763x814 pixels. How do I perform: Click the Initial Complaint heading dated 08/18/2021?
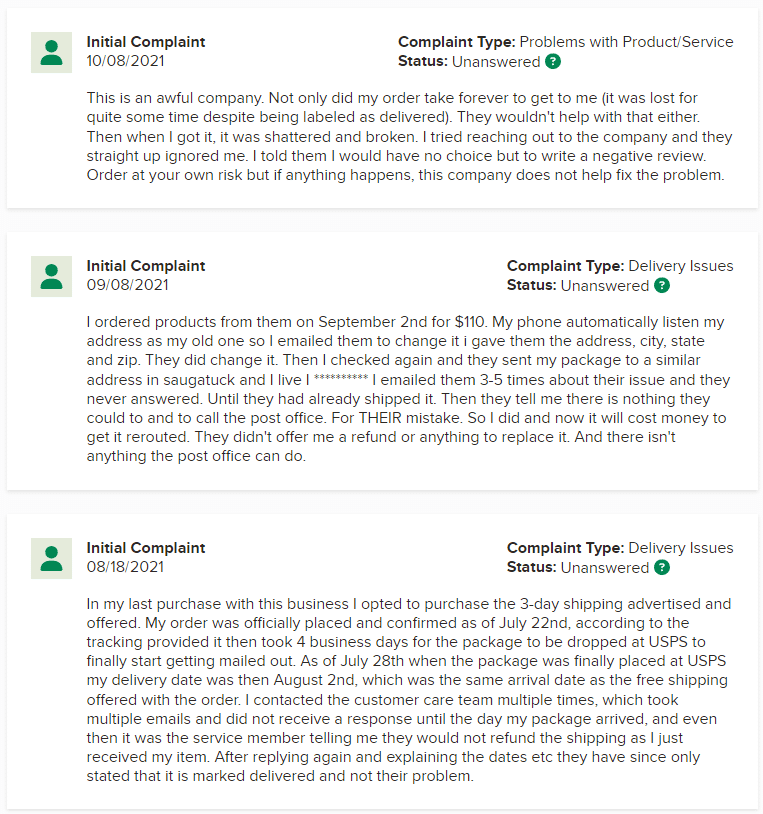point(146,548)
